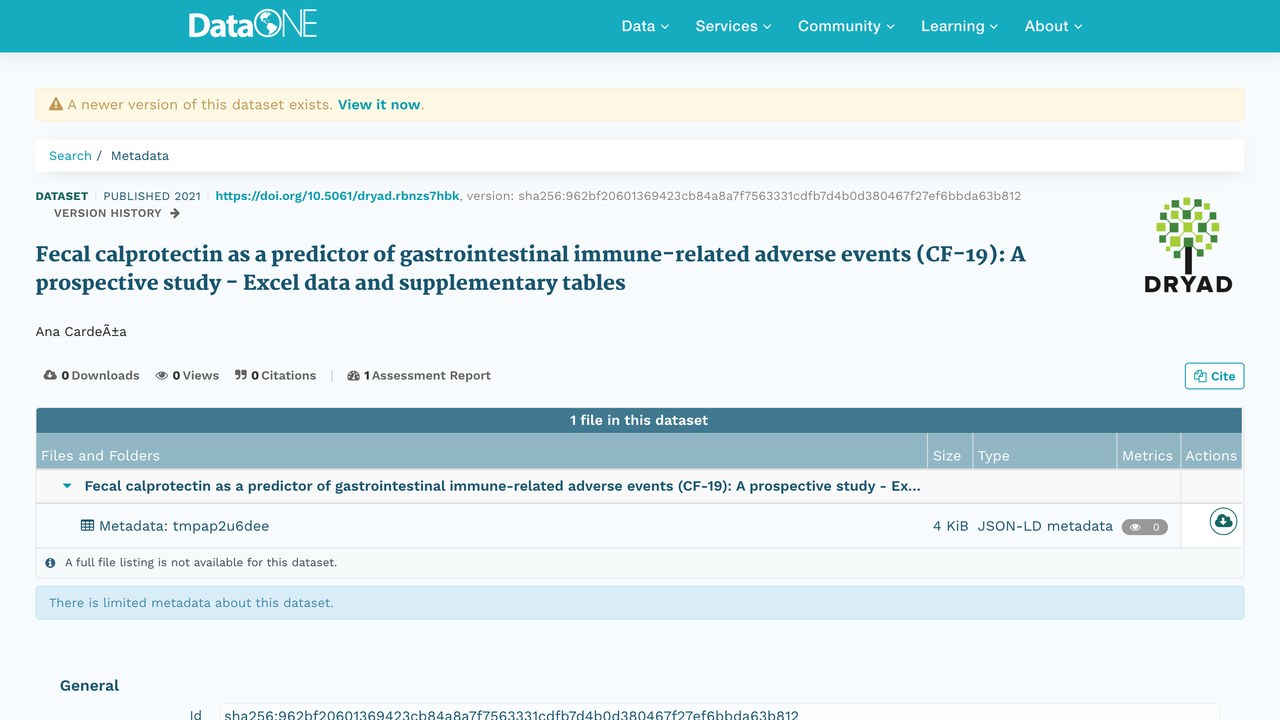Open the dryad DOI link
This screenshot has width=1280, height=720.
click(x=337, y=196)
